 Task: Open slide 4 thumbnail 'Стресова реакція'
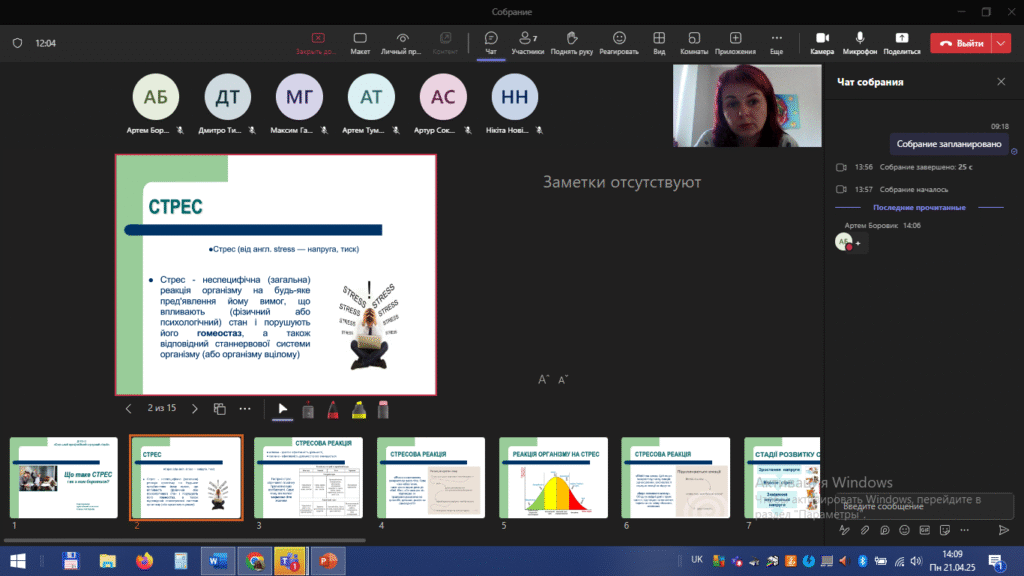[x=431, y=477]
